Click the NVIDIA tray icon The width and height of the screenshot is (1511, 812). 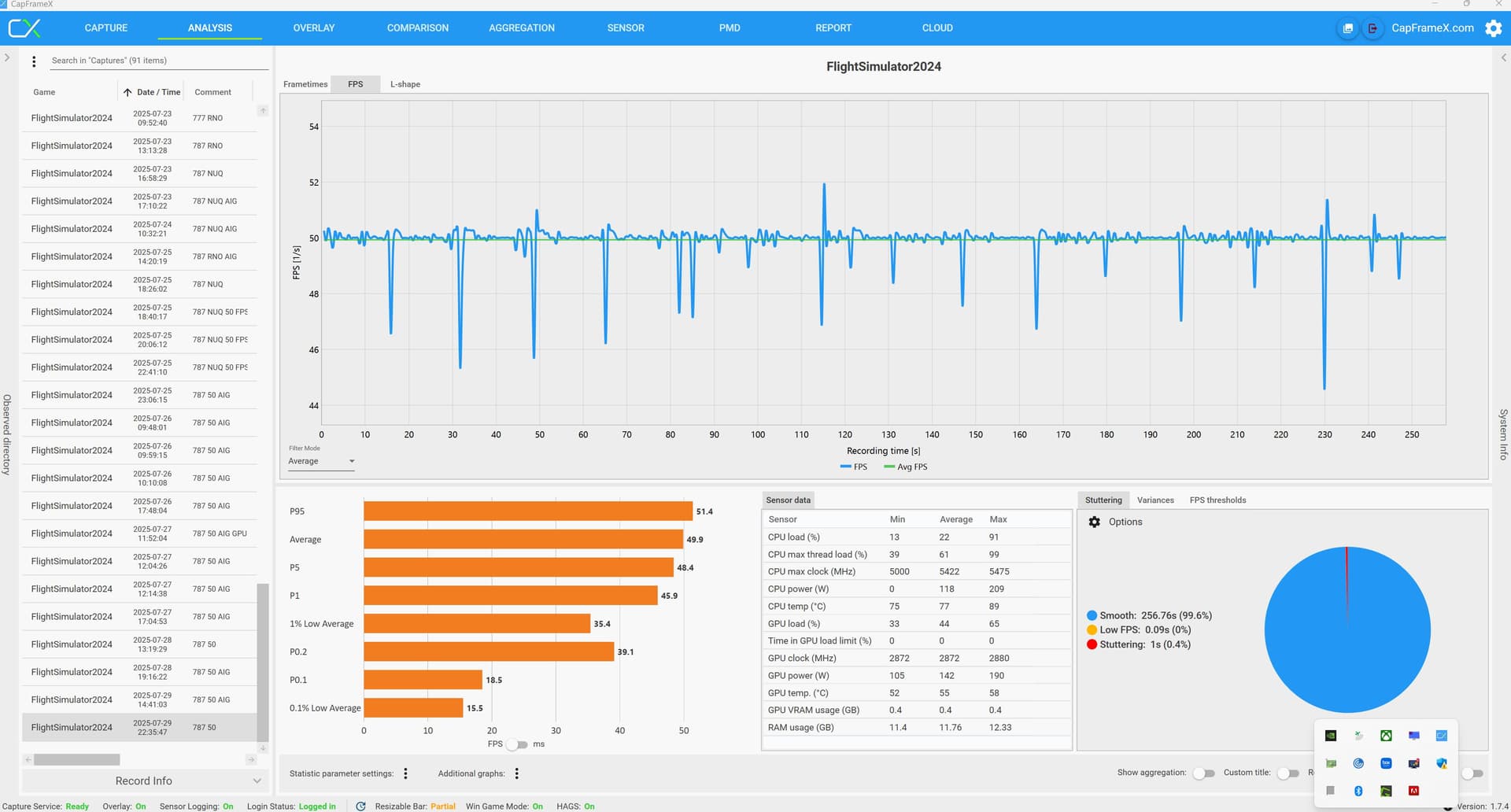click(1331, 736)
